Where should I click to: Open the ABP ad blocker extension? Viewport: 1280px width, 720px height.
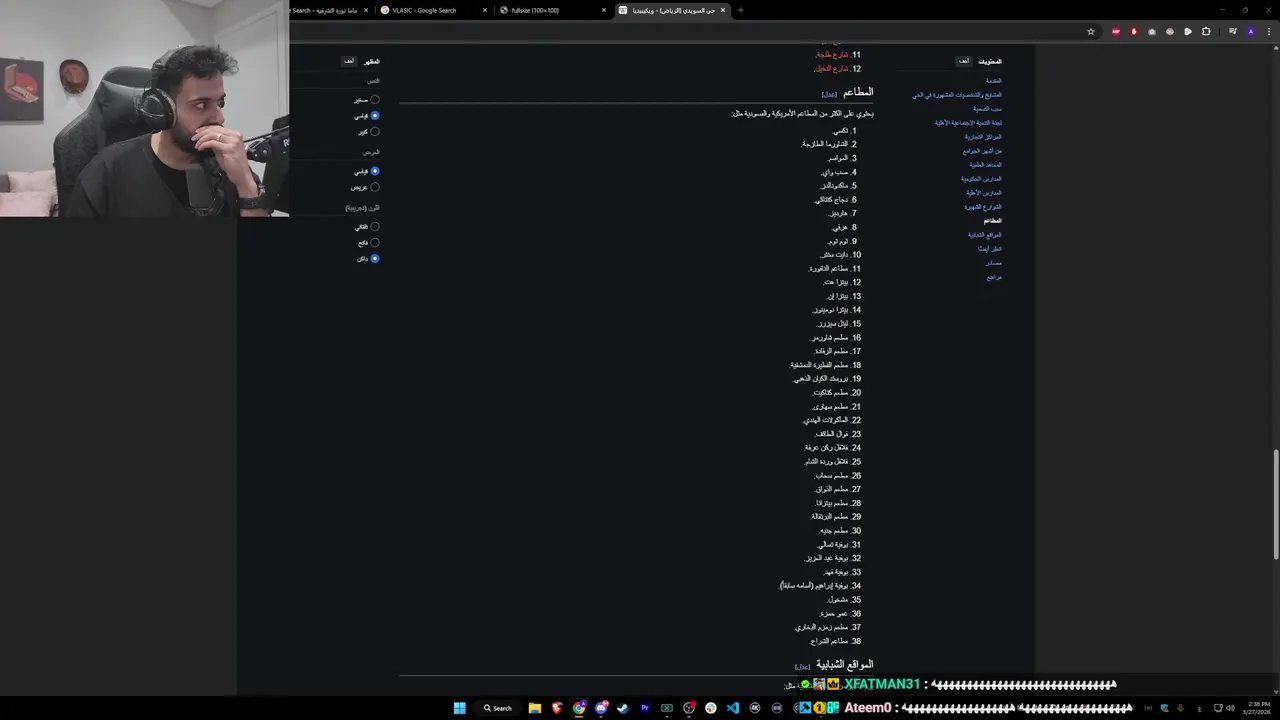(1116, 31)
